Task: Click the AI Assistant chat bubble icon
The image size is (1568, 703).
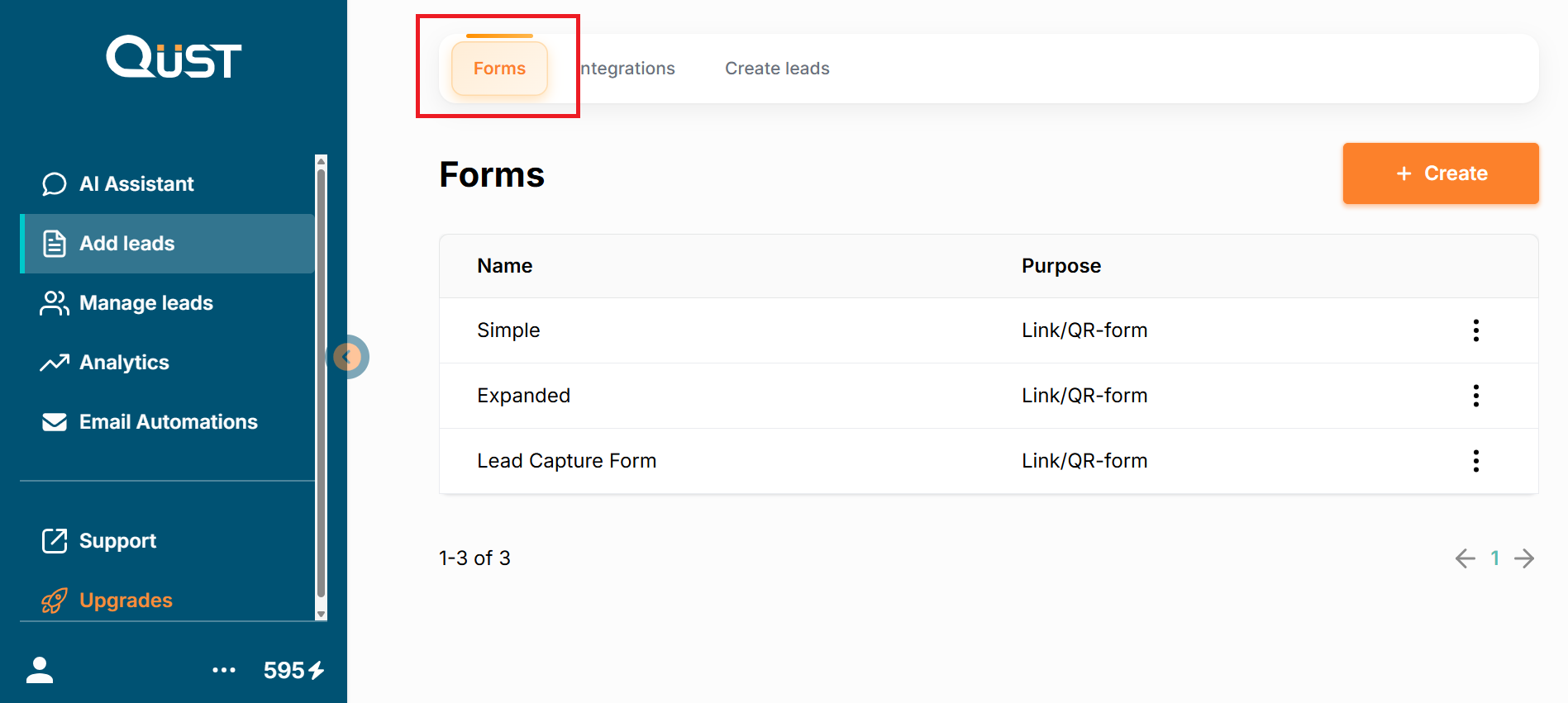Action: point(55,183)
